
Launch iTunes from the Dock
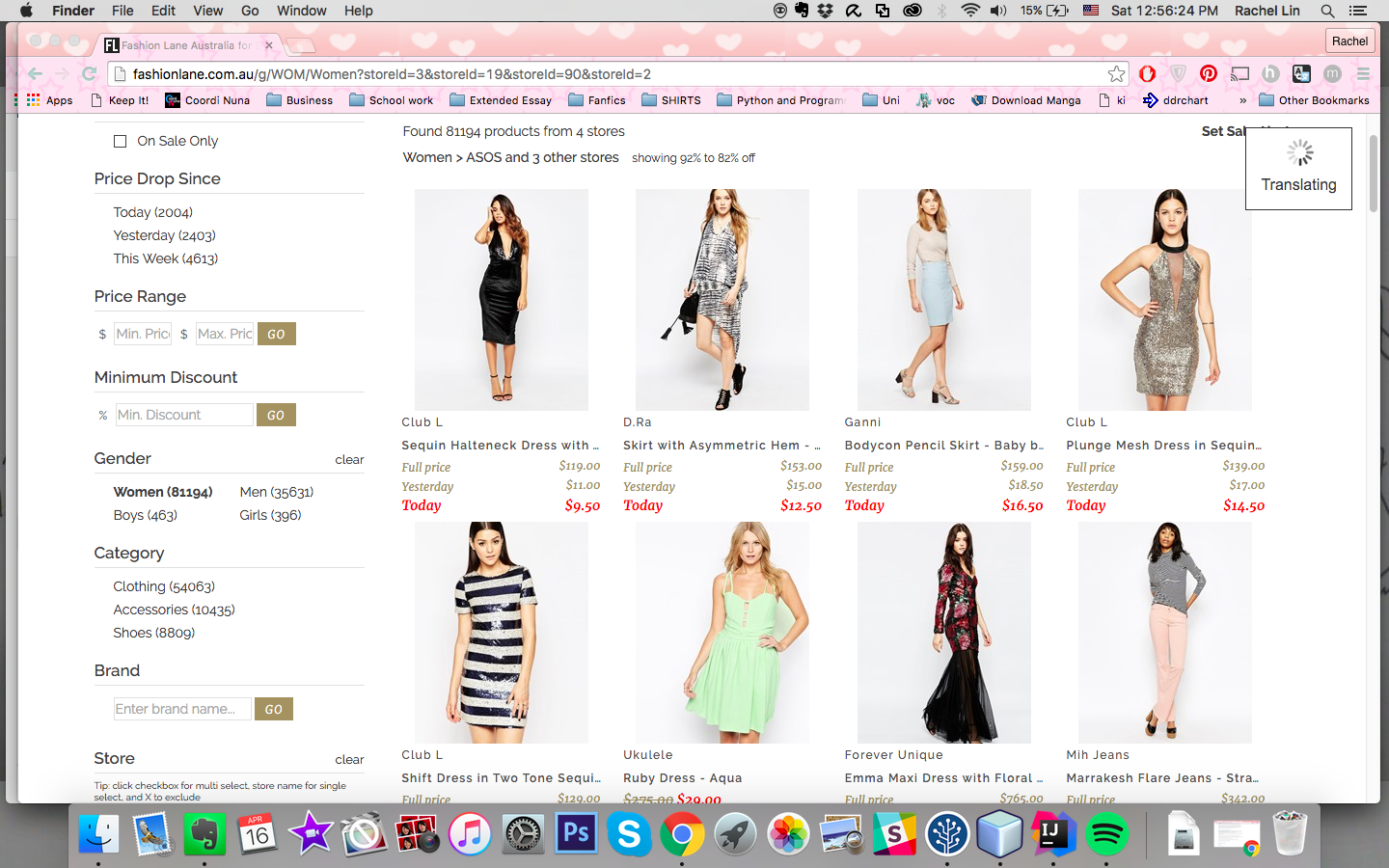tap(470, 833)
